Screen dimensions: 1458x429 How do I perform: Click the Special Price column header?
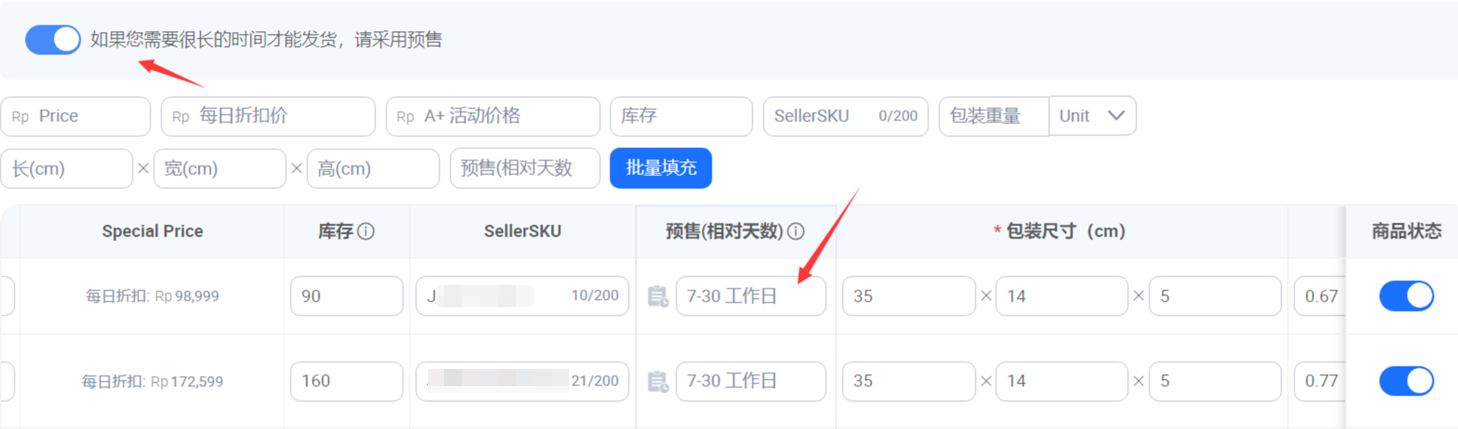152,232
